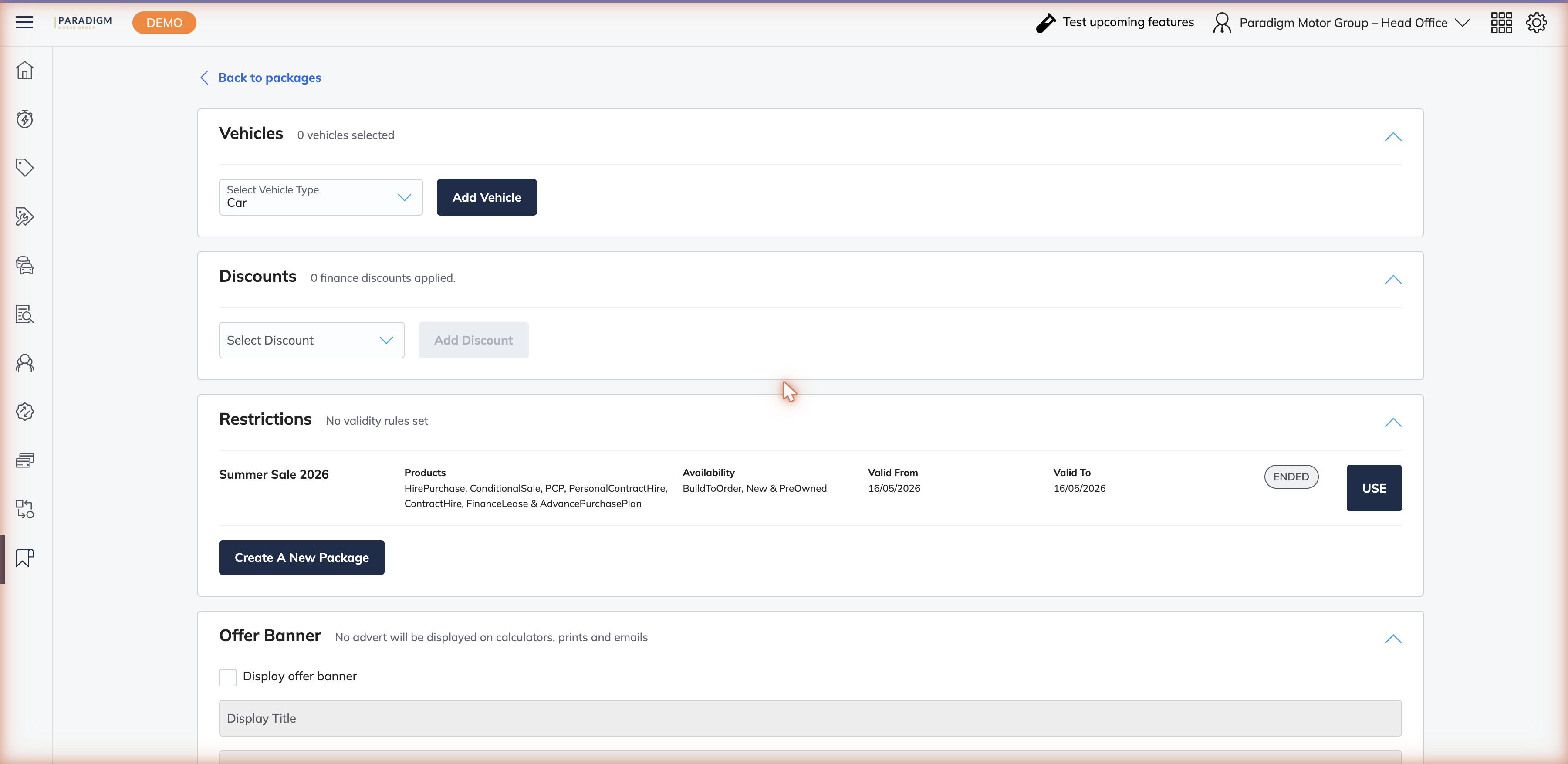Click the Add Vehicle button
Image resolution: width=1568 pixels, height=764 pixels.
tap(487, 197)
